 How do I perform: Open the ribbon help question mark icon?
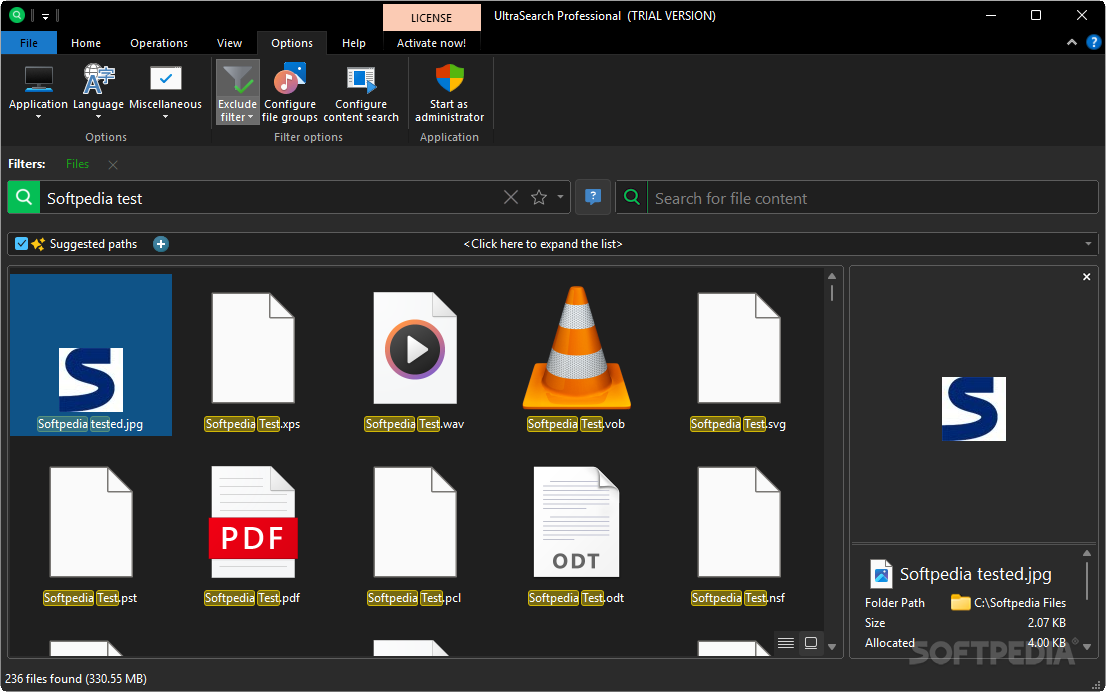(1093, 42)
